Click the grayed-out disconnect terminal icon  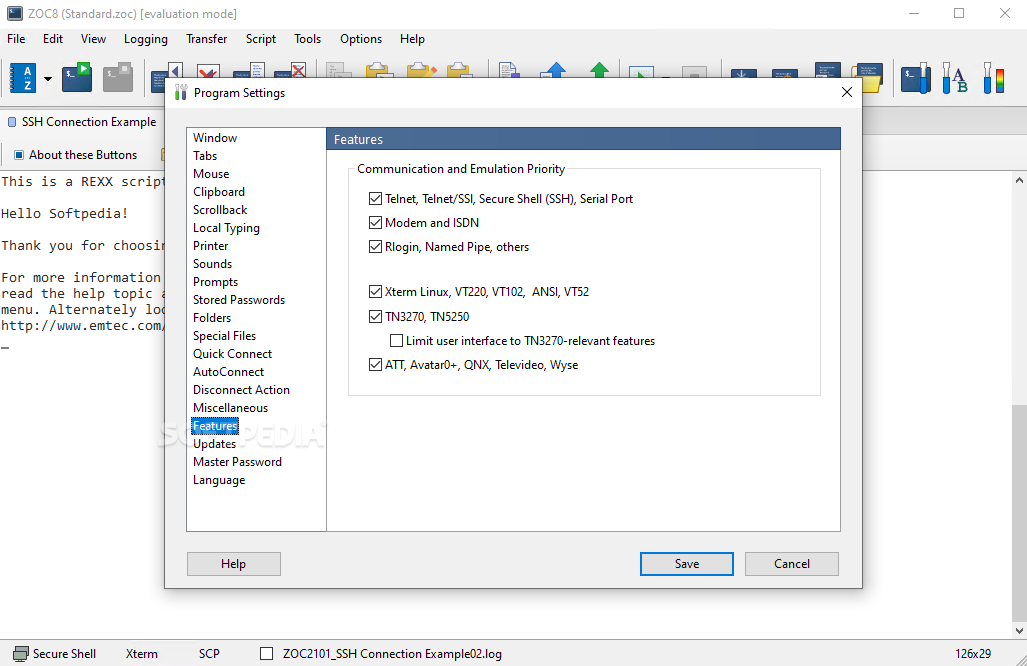click(118, 77)
